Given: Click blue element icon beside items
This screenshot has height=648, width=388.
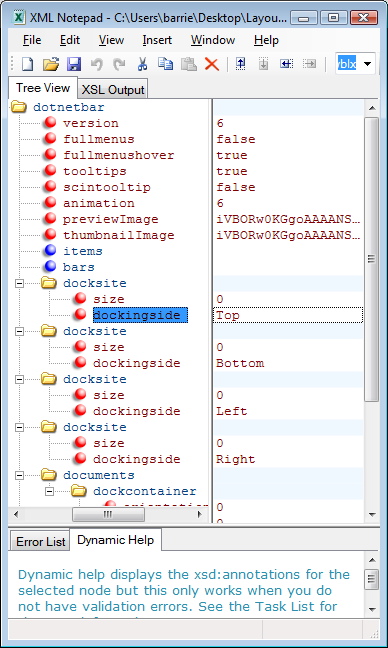Looking at the screenshot, I should (50, 251).
